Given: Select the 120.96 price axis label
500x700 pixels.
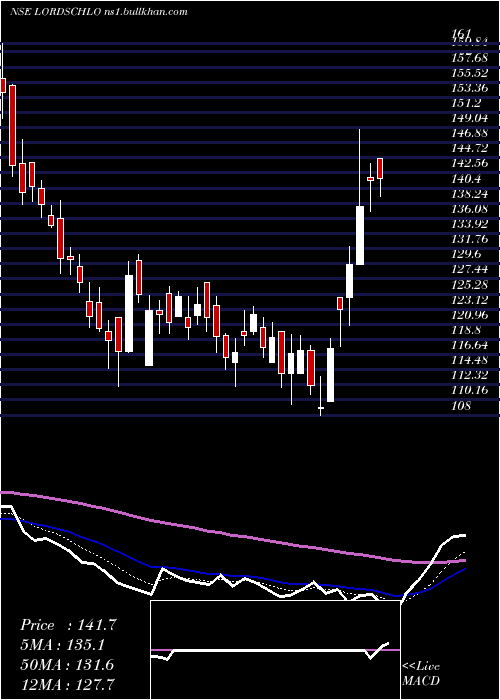Looking at the screenshot, I should (x=470, y=315).
